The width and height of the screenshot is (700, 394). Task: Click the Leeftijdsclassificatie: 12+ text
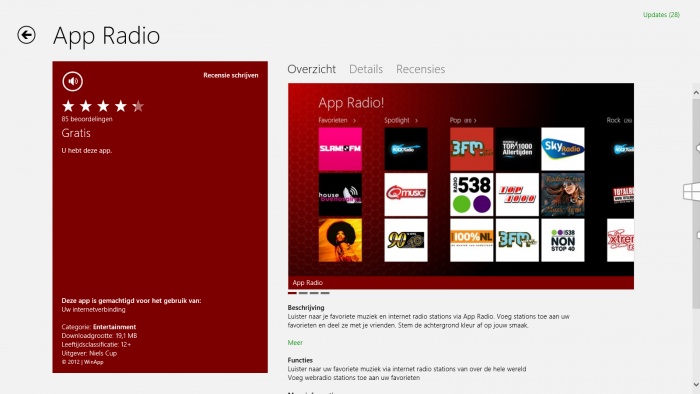coord(96,344)
